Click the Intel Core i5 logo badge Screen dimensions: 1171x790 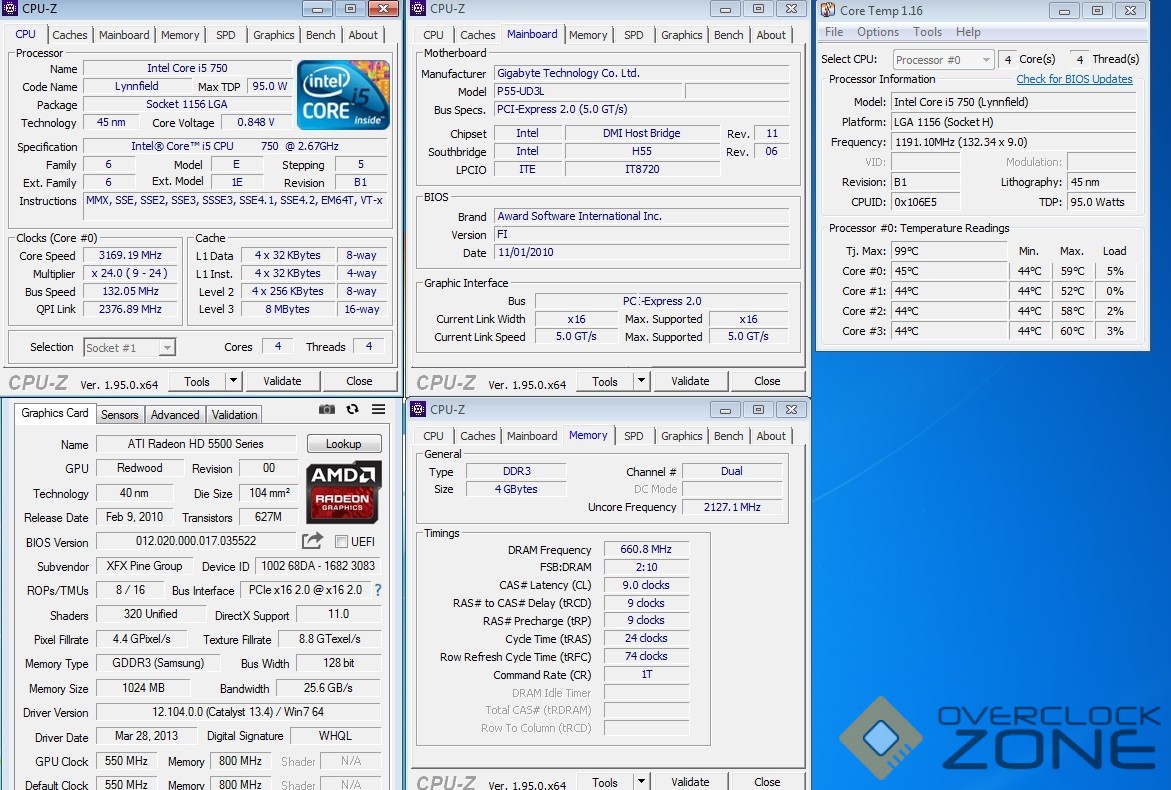click(x=343, y=95)
